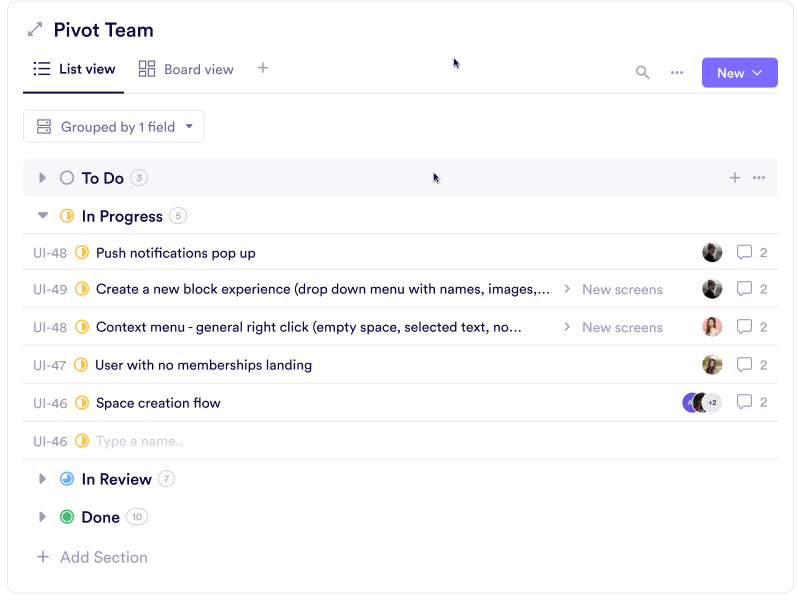The width and height of the screenshot is (798, 604).
Task: Open the Space creation flow task
Action: coord(158,403)
